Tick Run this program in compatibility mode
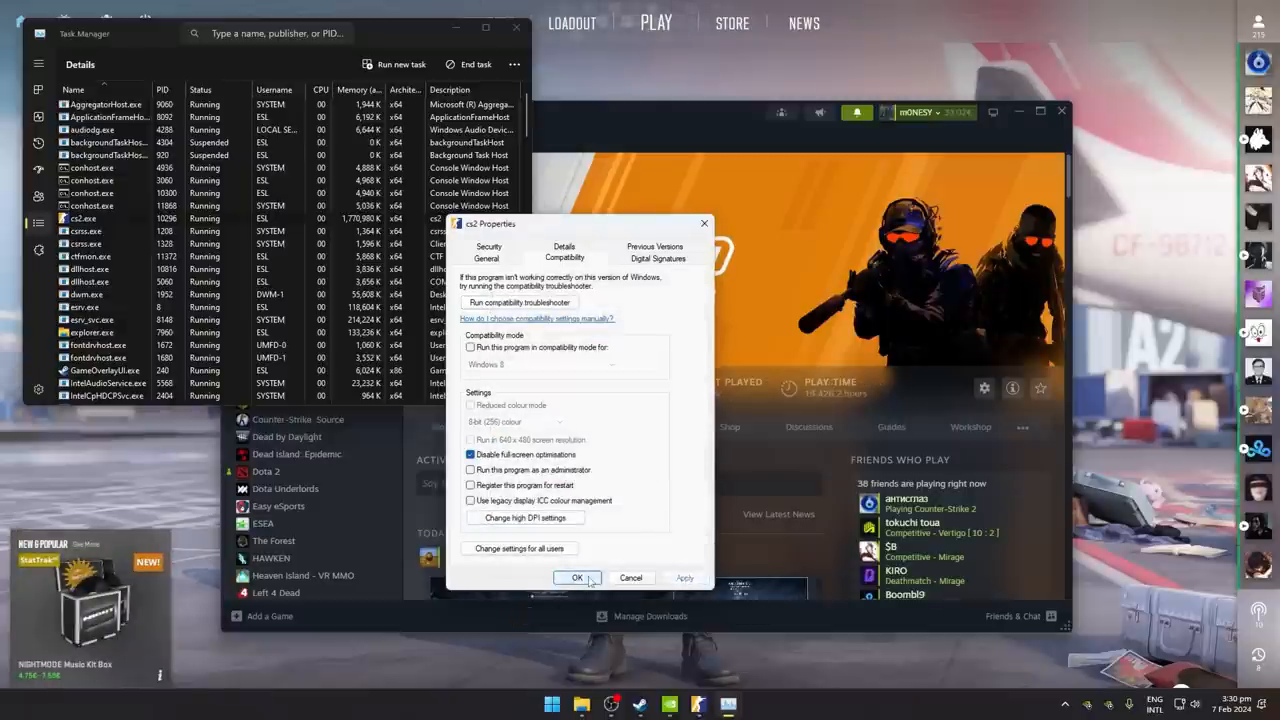1280x720 pixels. [471, 347]
